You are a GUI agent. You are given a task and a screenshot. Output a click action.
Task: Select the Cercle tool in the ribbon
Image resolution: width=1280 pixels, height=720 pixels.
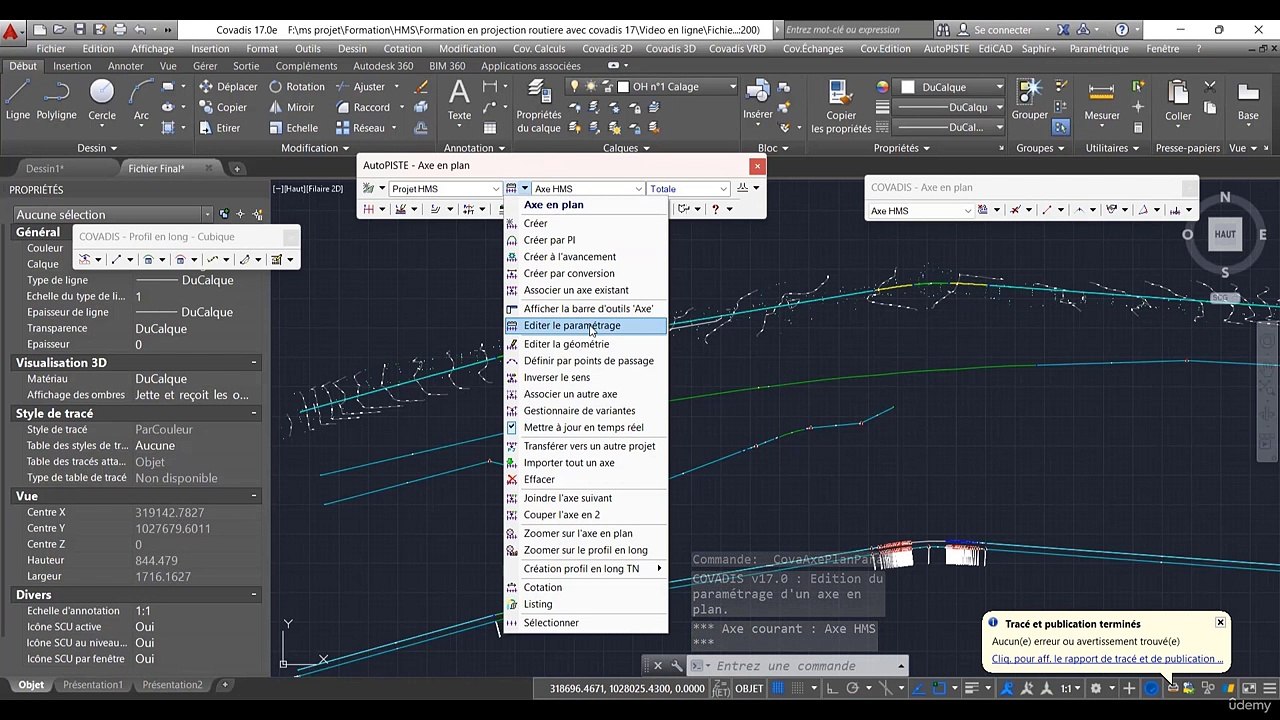click(x=102, y=100)
